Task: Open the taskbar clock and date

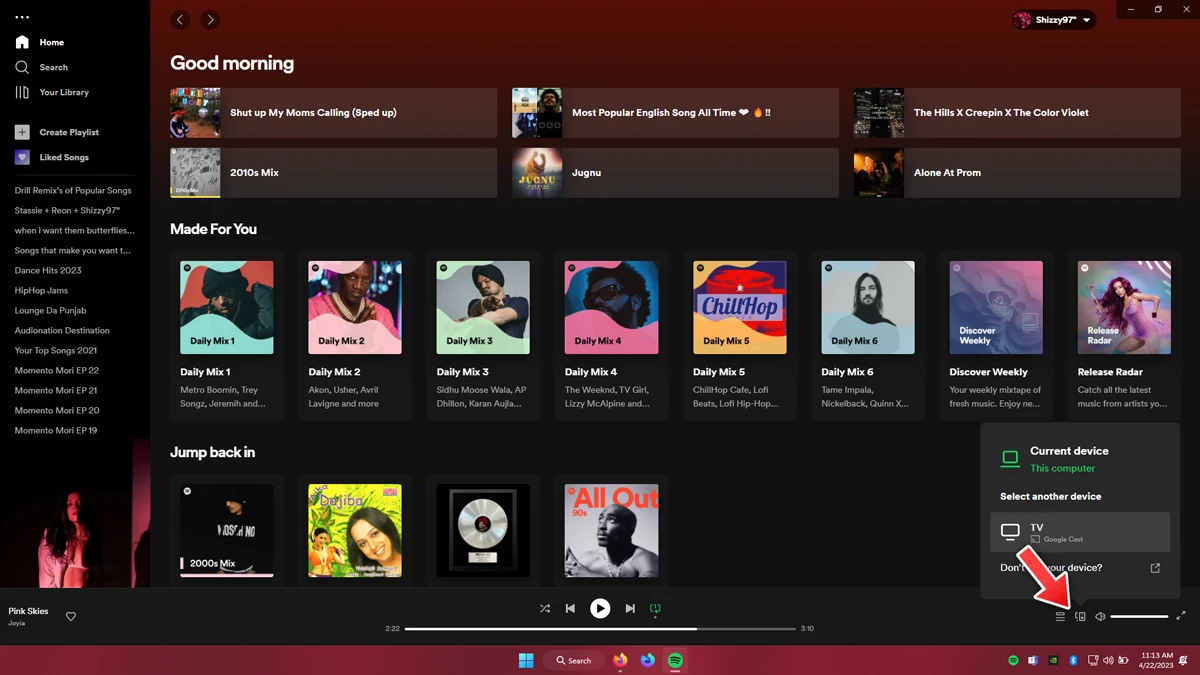Action: 1156,660
